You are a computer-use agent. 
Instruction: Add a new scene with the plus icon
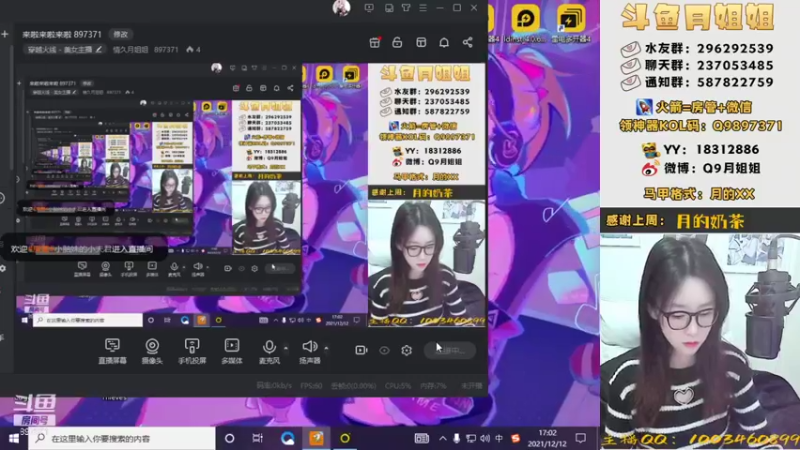click(x=5, y=34)
